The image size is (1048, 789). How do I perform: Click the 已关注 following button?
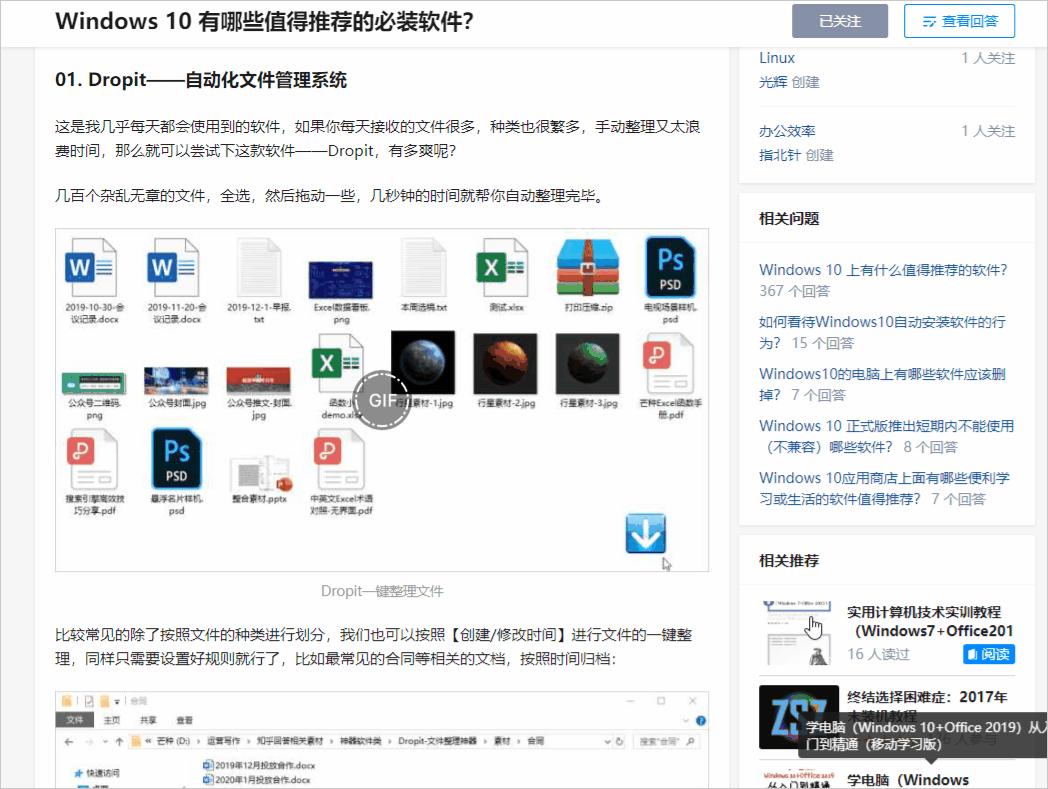(x=839, y=21)
